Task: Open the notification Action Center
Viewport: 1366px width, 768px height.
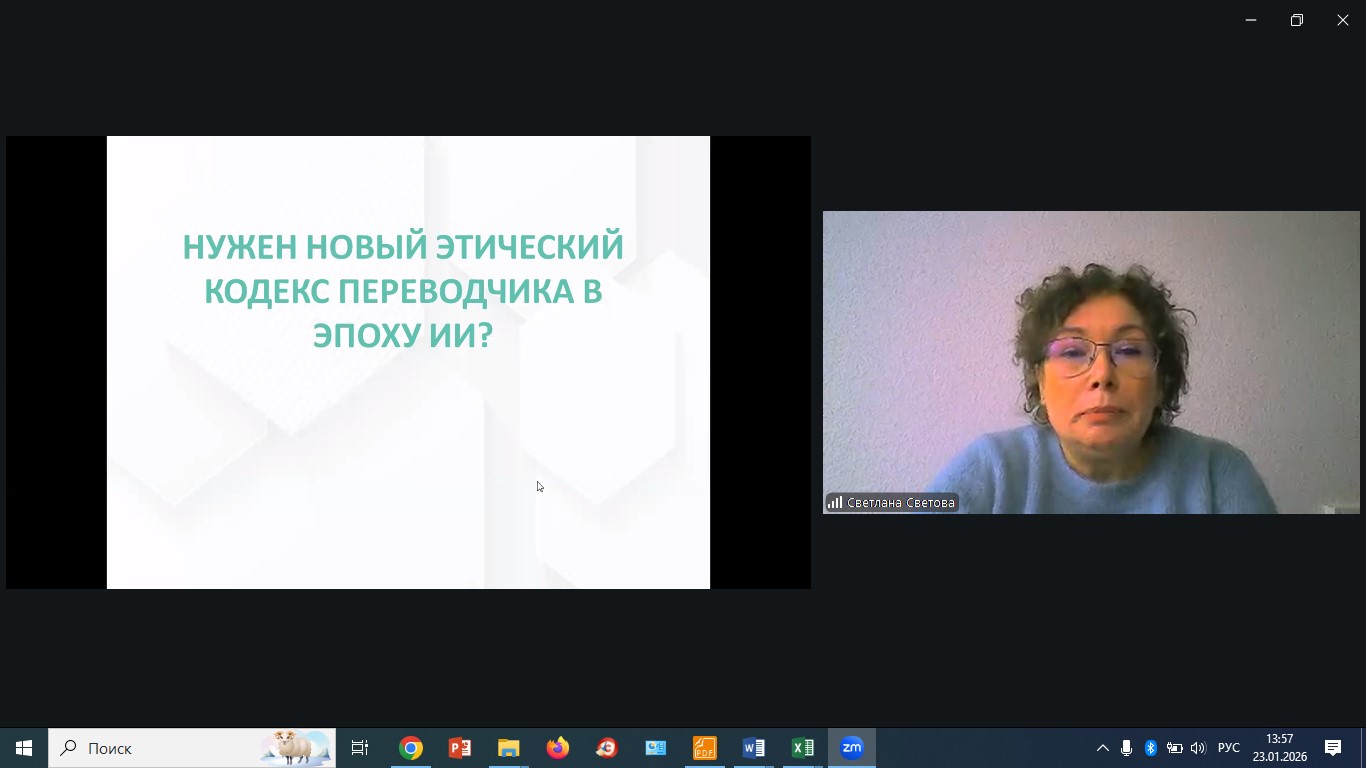Action: click(x=1333, y=748)
